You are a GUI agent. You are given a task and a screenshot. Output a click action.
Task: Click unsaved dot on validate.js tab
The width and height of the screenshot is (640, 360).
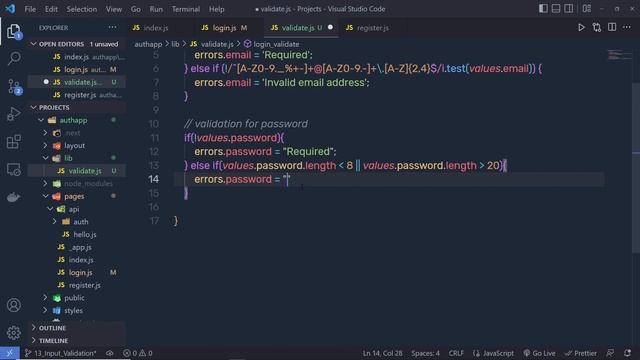click(330, 27)
